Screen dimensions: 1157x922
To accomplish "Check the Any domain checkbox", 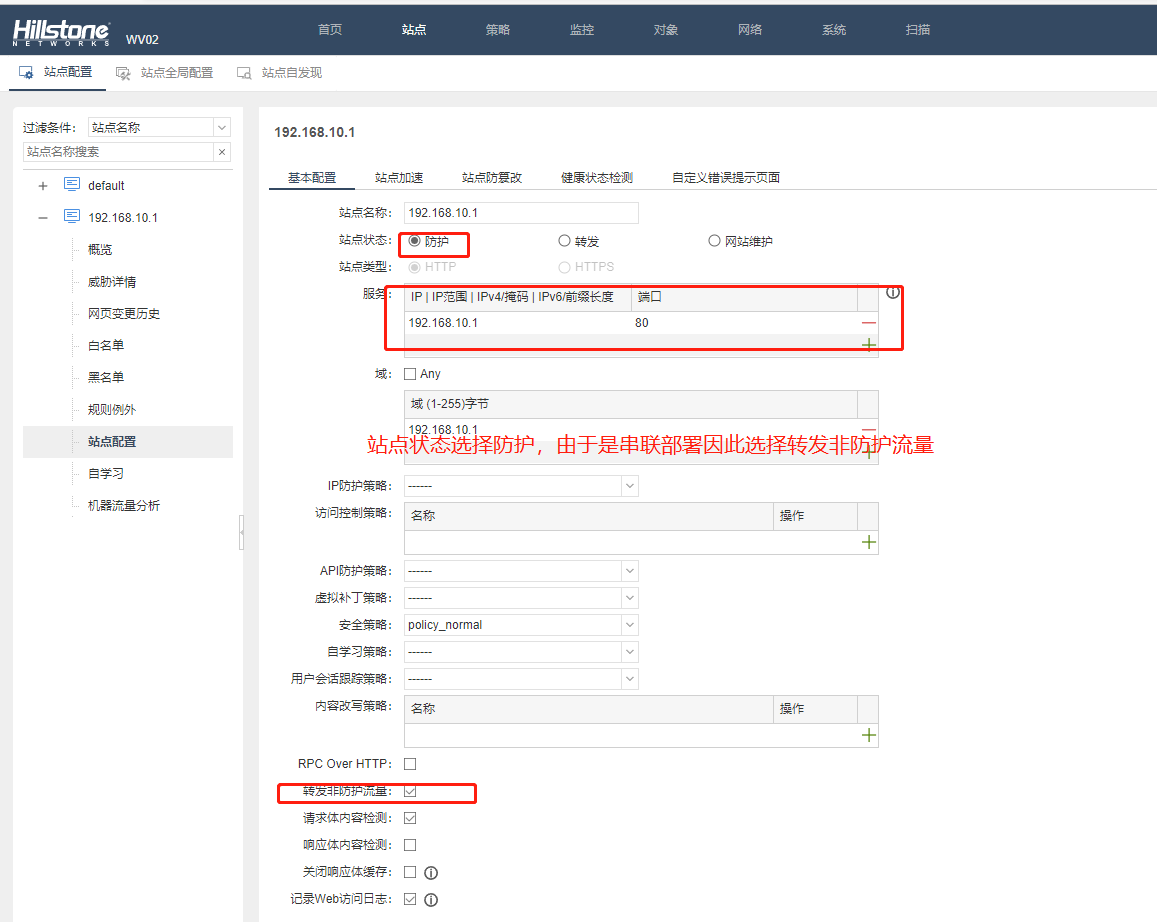I will click(x=410, y=374).
